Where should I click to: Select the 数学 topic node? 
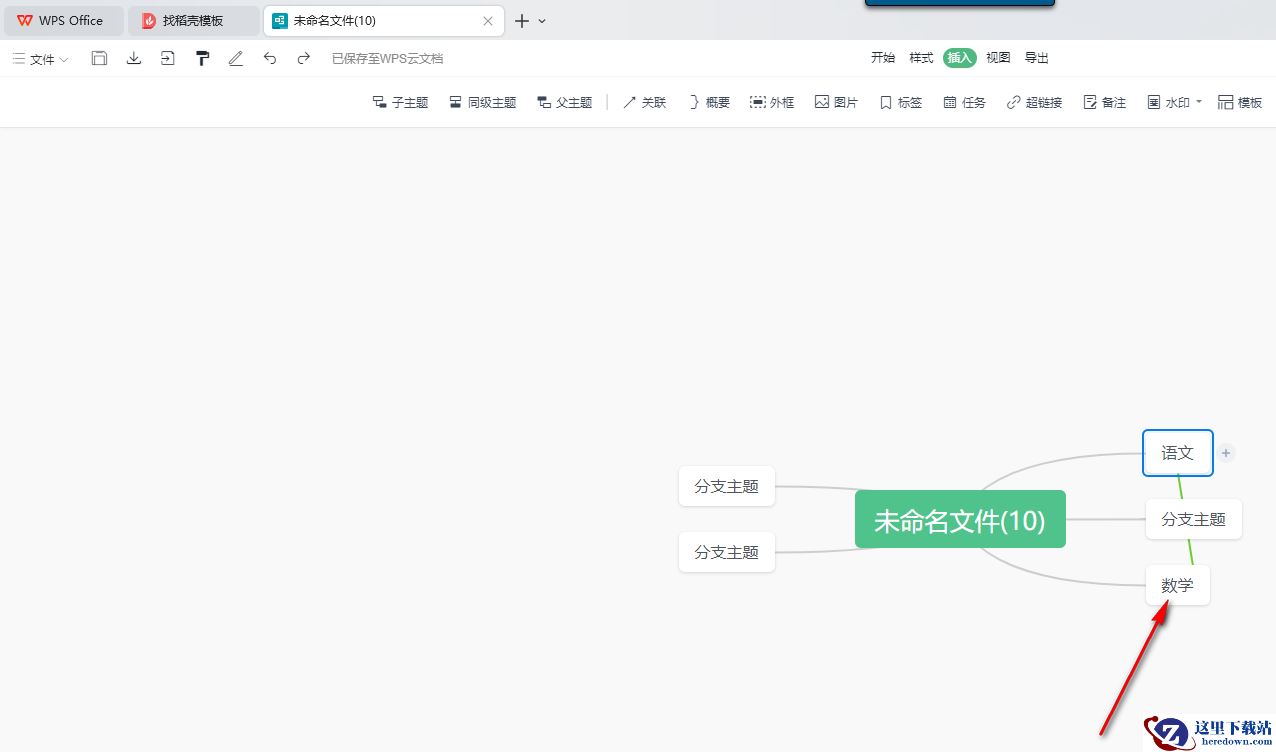click(x=1178, y=585)
